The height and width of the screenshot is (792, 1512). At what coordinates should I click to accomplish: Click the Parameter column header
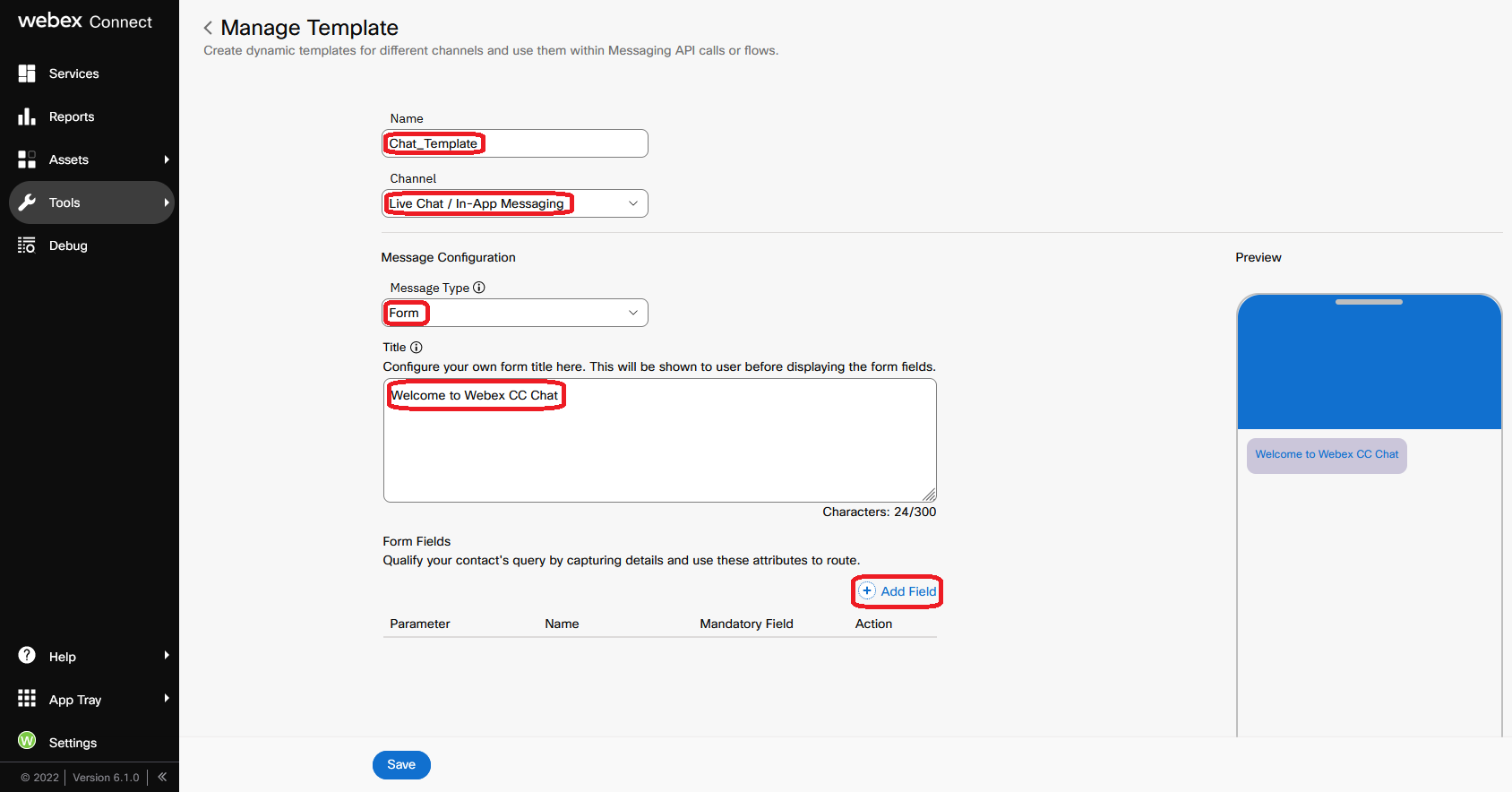tap(420, 624)
